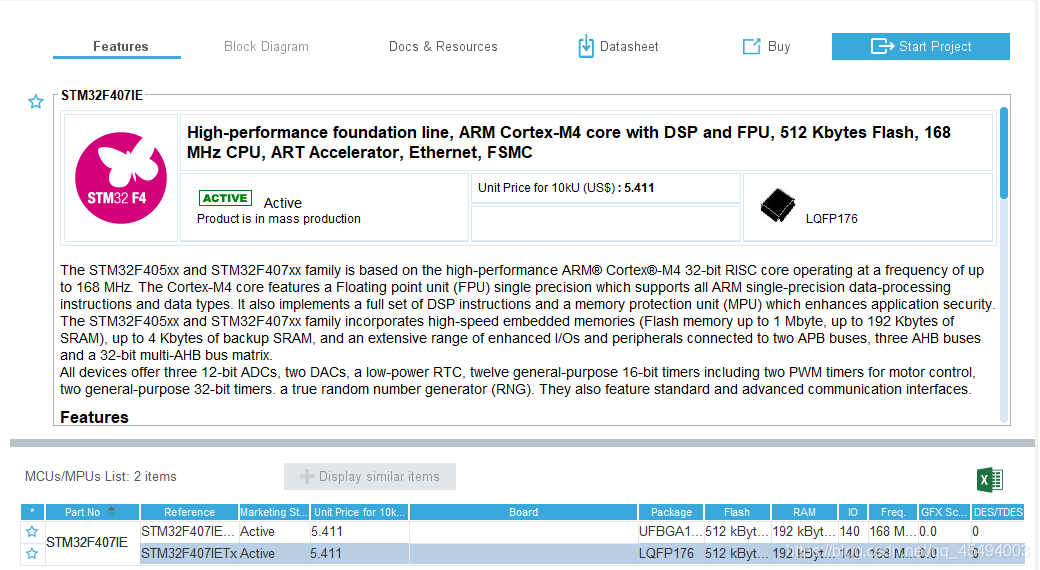Screen dimensions: 1040x570
Task: Click the Start Project button
Action: pyautogui.click(x=921, y=46)
